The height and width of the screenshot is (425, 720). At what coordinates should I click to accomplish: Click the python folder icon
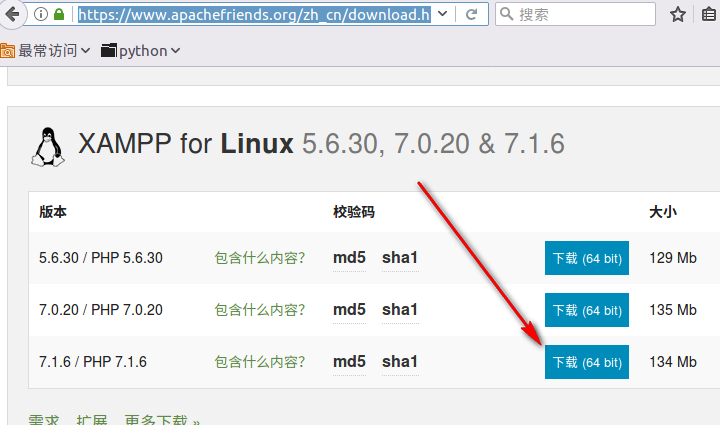[108, 50]
